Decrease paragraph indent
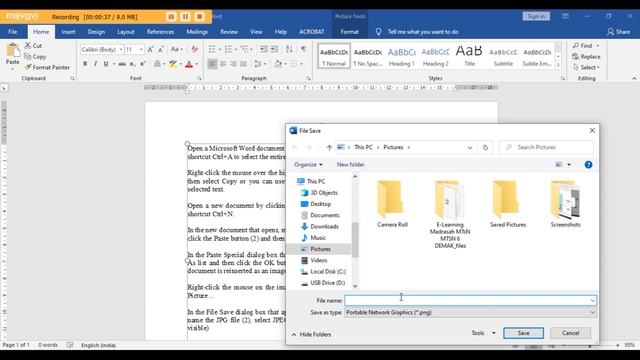Viewport: 640px width, 360px height. tap(264, 49)
